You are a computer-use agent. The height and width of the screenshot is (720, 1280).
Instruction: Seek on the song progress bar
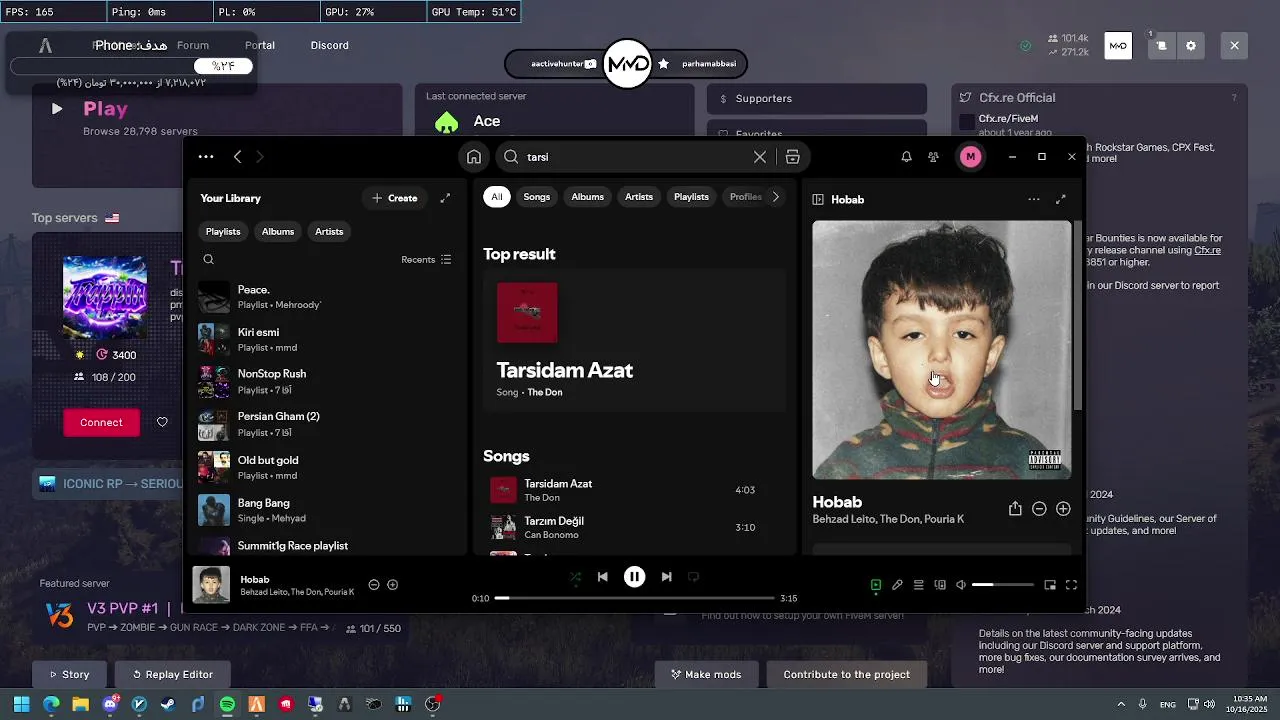(634, 598)
